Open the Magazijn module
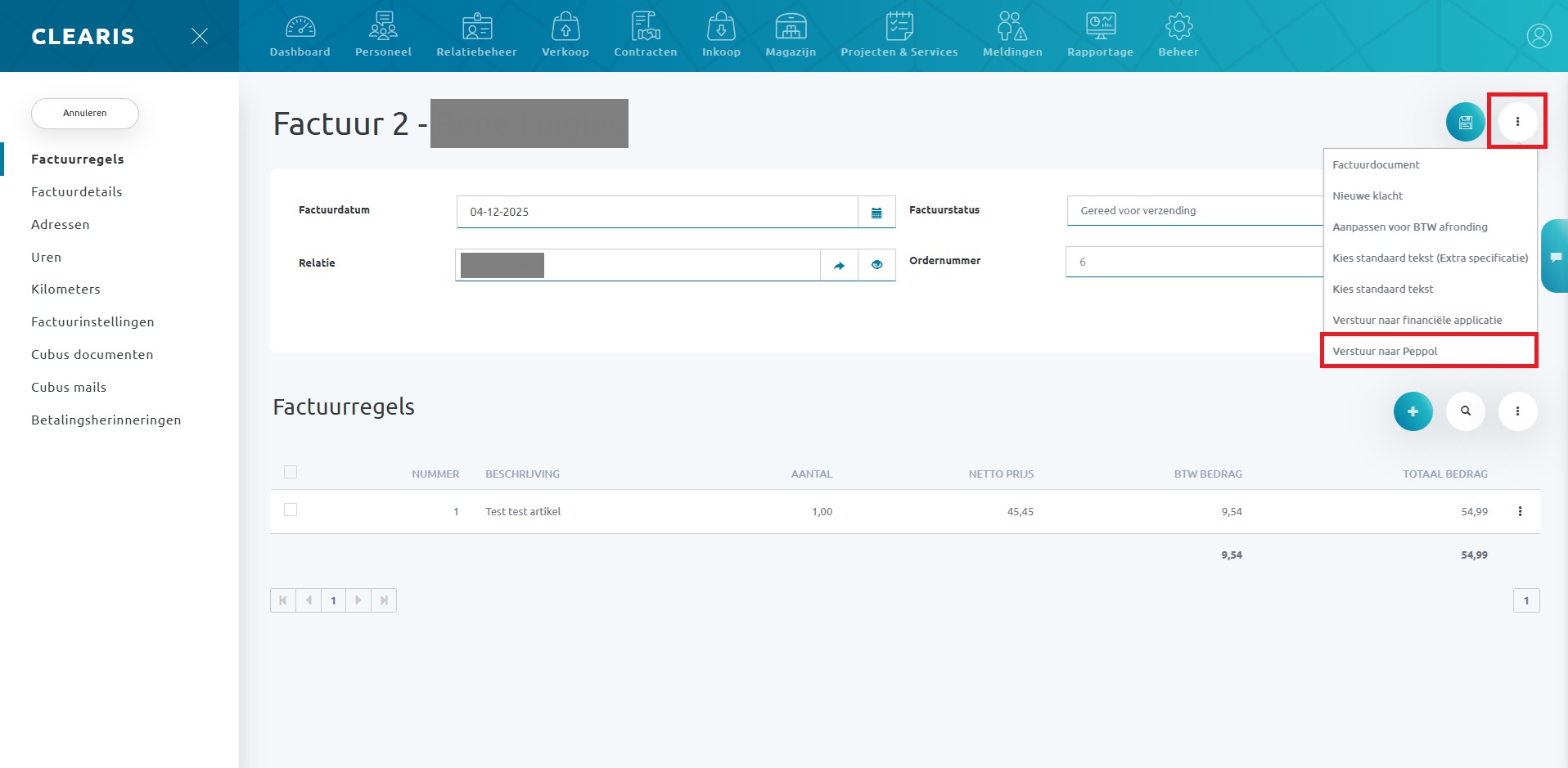The width and height of the screenshot is (1568, 768). tap(791, 36)
